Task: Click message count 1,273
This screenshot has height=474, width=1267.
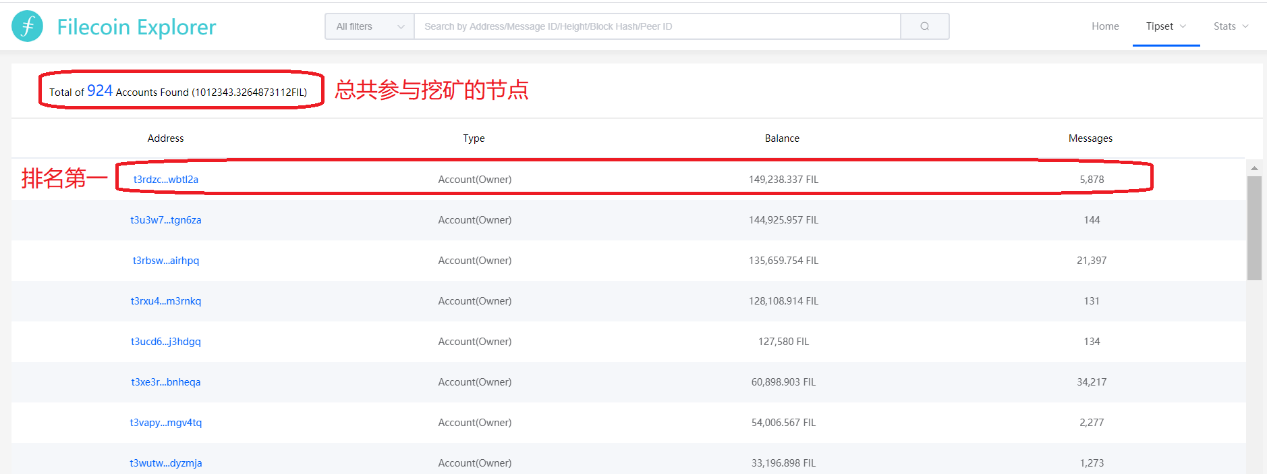Action: point(1091,463)
